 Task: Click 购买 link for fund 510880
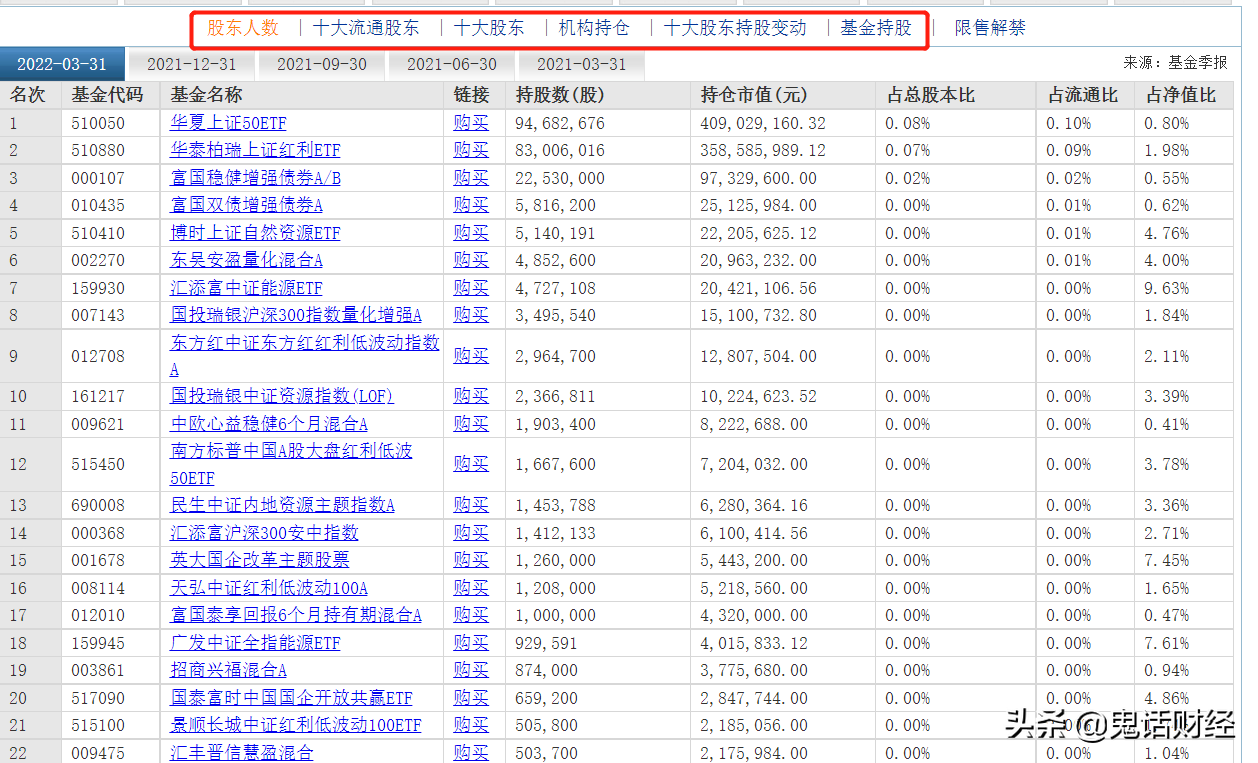click(471, 150)
